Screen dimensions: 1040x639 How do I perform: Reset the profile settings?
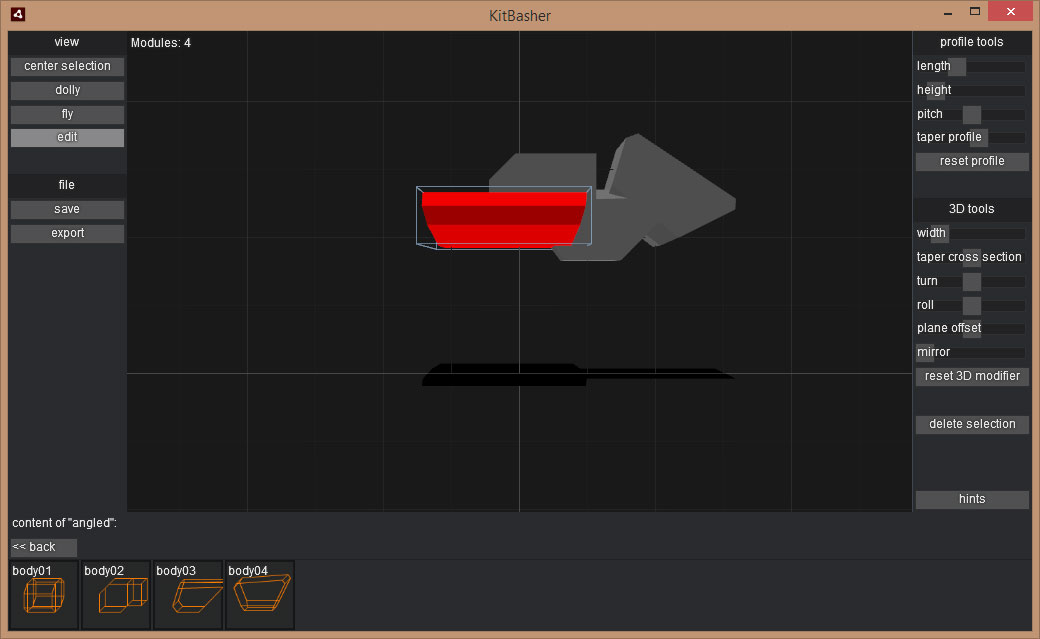(971, 161)
